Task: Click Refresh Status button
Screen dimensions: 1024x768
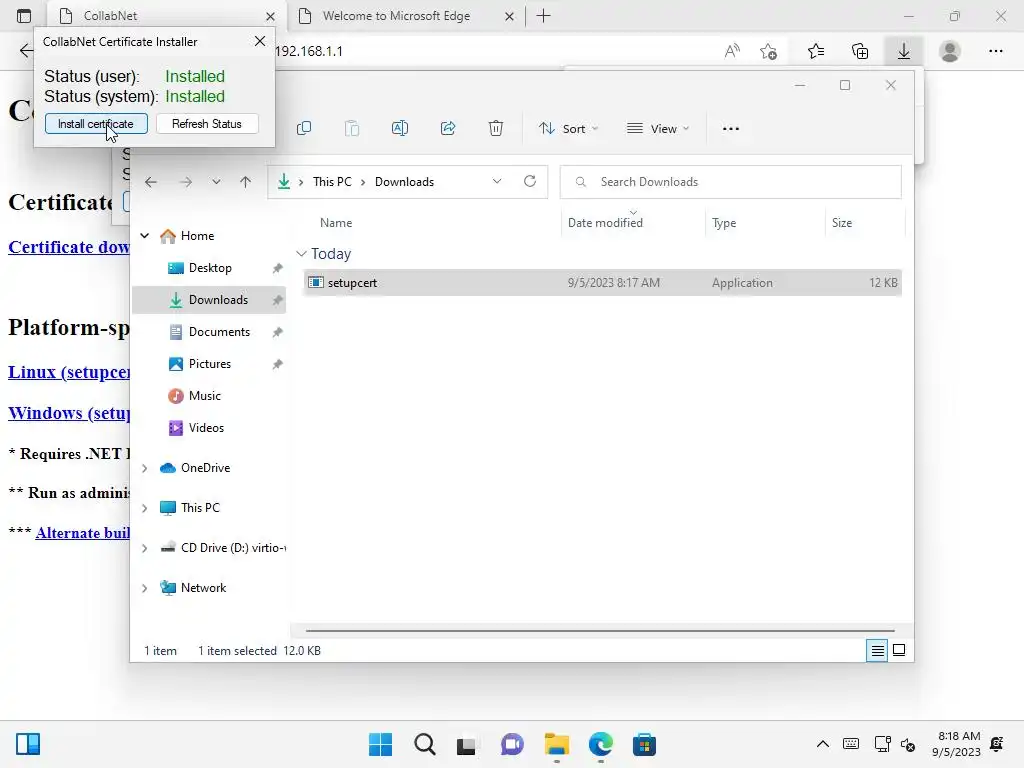Action: pos(207,124)
